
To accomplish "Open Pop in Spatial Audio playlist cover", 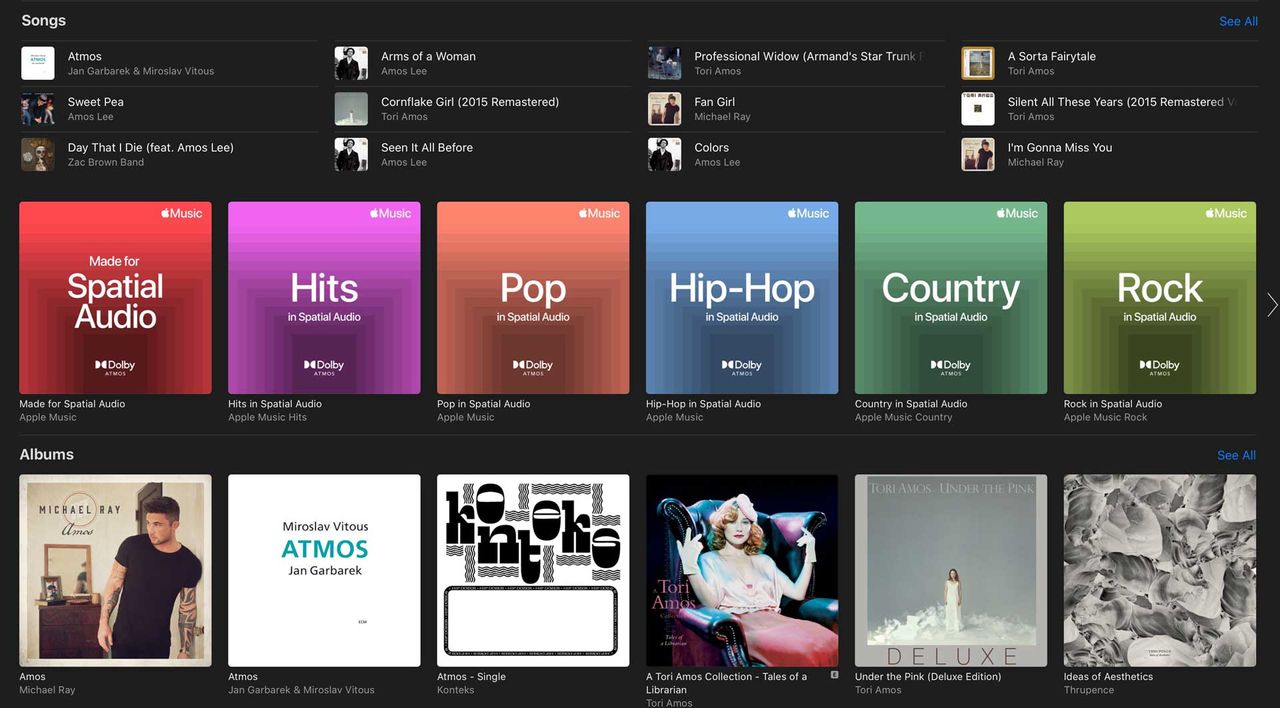I will pos(533,298).
